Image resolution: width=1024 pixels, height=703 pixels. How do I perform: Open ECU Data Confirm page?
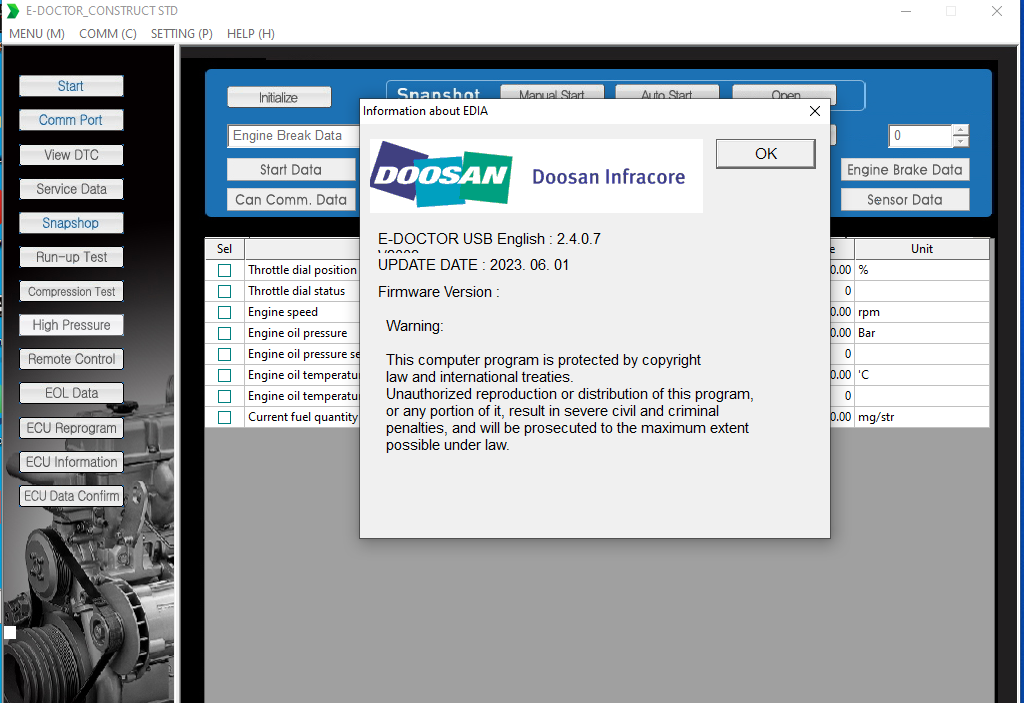tap(71, 496)
